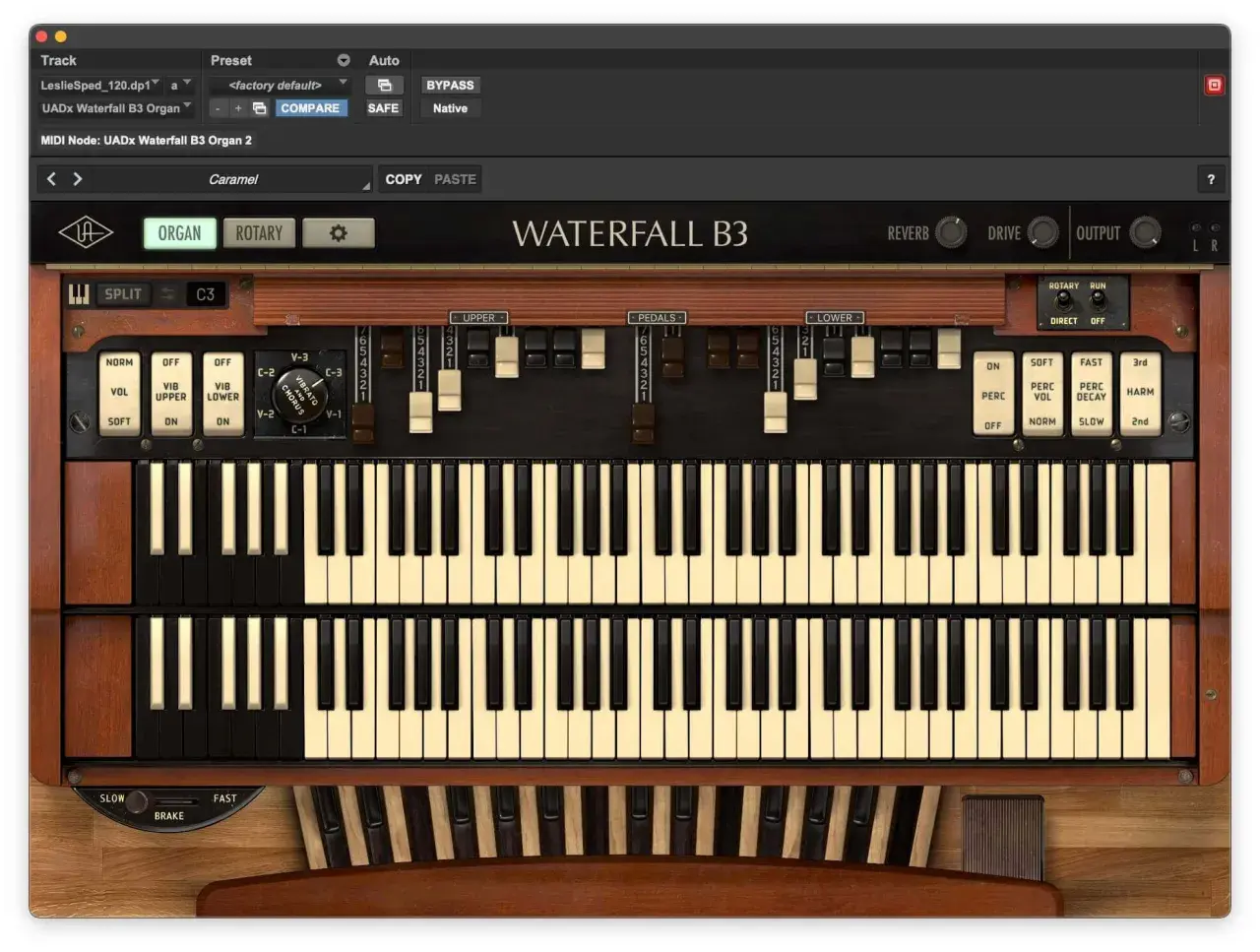This screenshot has width=1260, height=952.
Task: Flip the ROTARY / DIRECT switch
Action: point(1064,303)
